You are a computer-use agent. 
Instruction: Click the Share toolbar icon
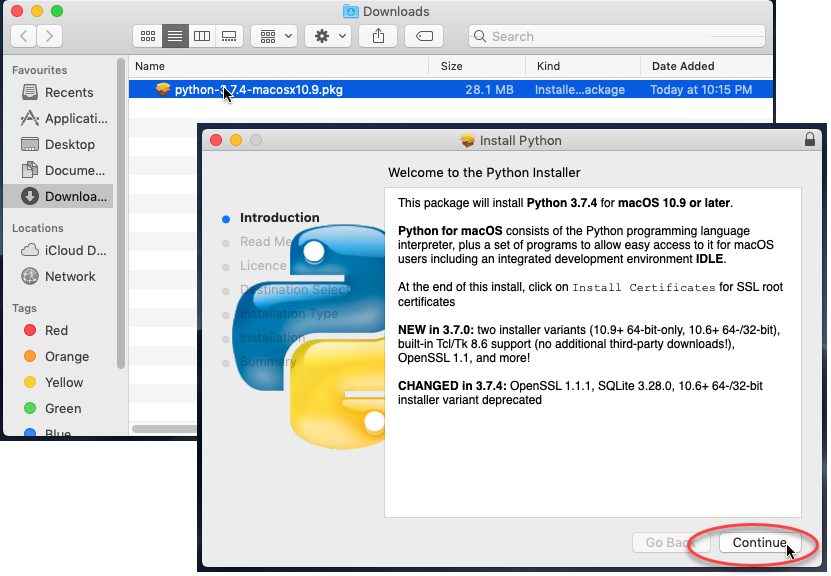378,36
